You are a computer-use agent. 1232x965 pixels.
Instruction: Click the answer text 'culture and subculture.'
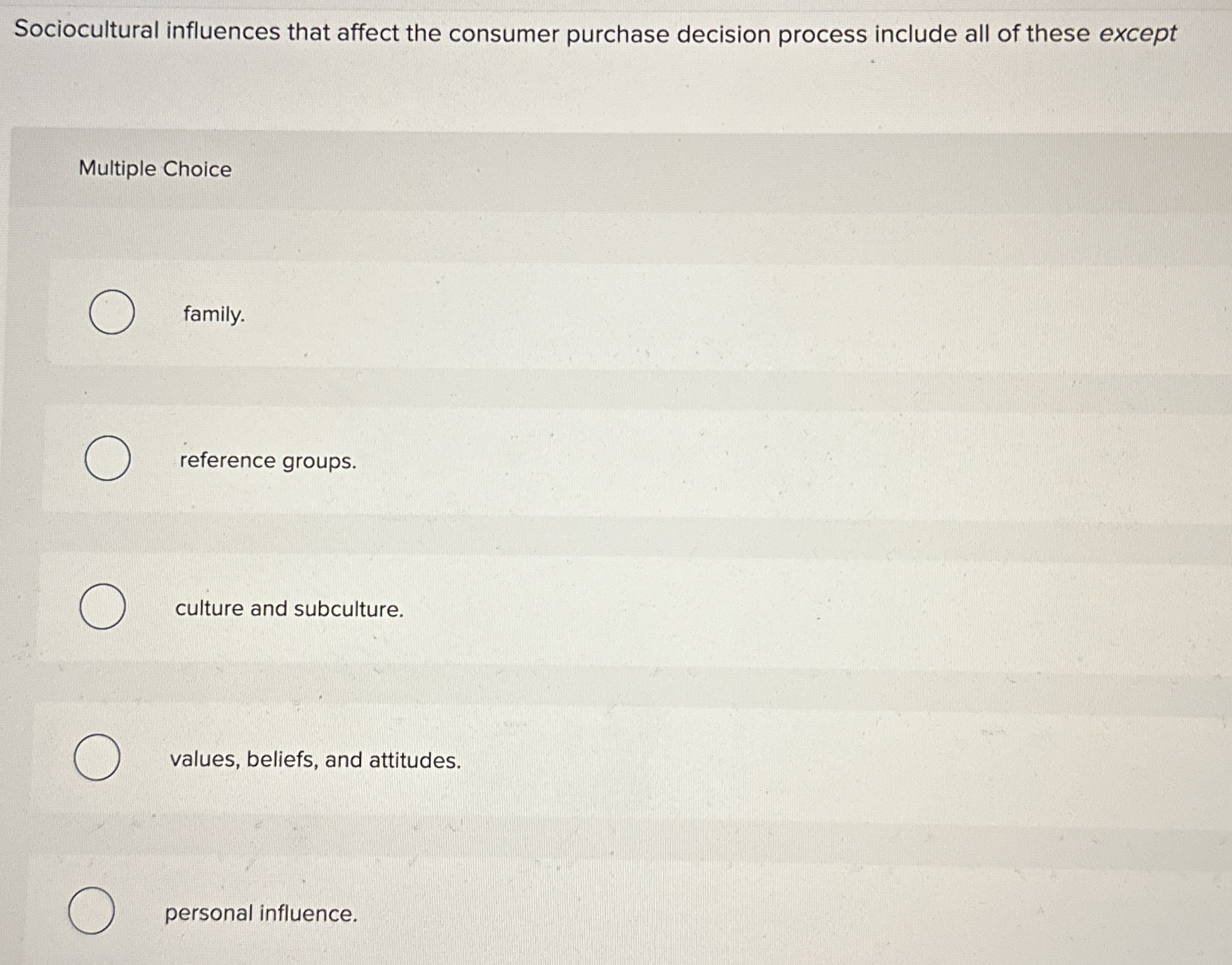coord(288,608)
